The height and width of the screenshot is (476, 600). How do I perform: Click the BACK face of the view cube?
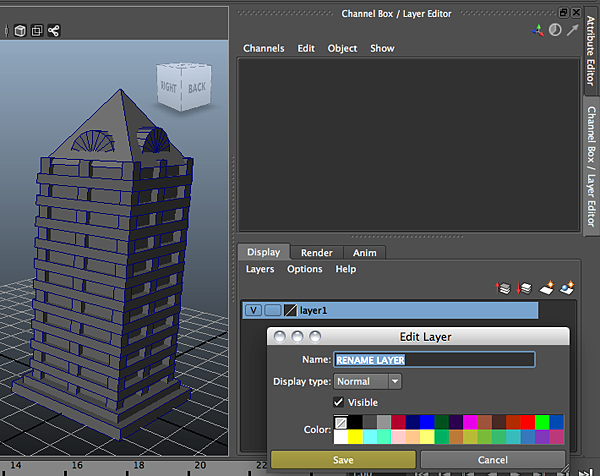coord(197,88)
